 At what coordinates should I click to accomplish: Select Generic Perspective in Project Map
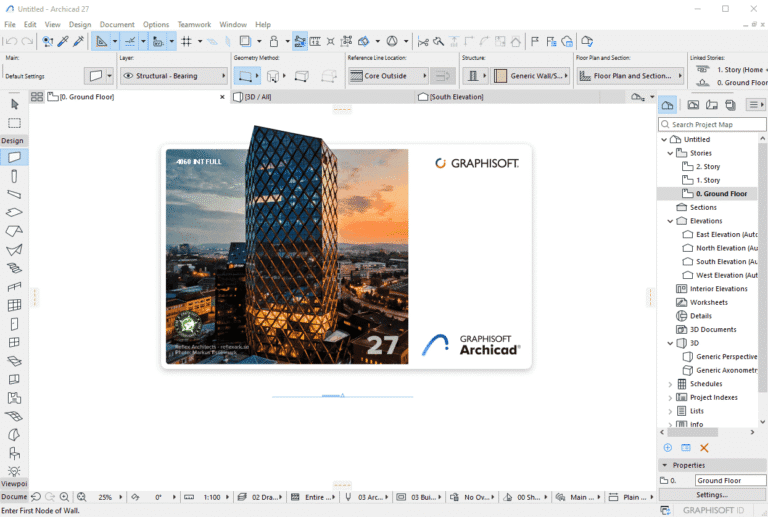click(x=726, y=357)
